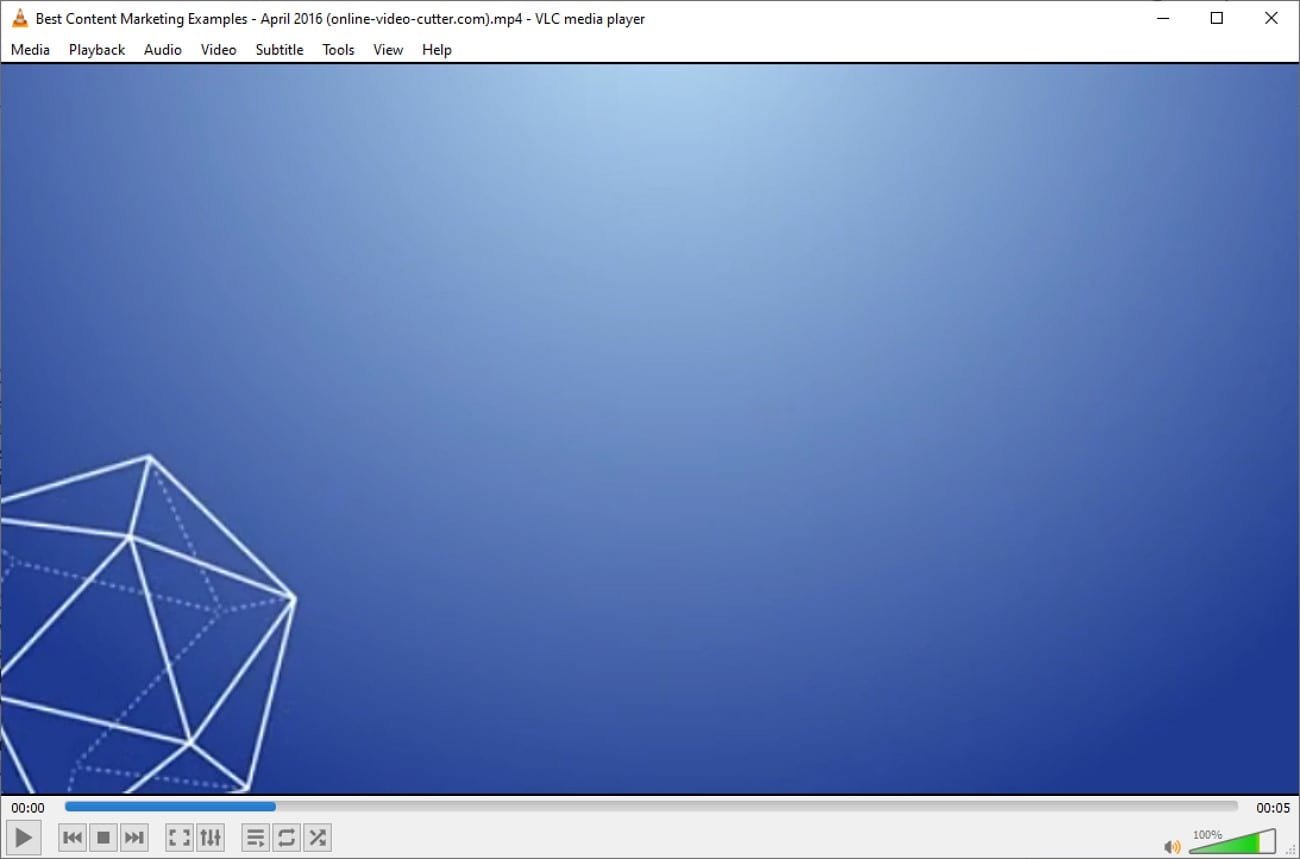Open the extended settings equalizer icon
This screenshot has width=1300, height=859.
click(210, 837)
